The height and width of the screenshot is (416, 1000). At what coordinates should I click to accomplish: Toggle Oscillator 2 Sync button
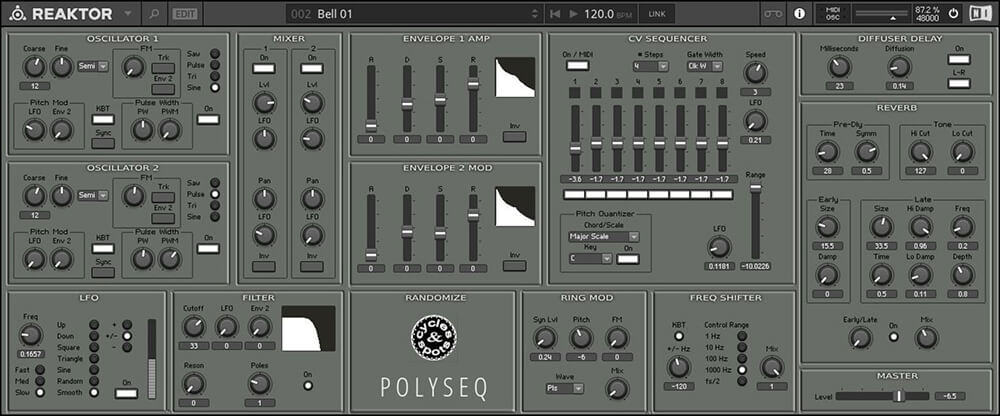(x=103, y=272)
